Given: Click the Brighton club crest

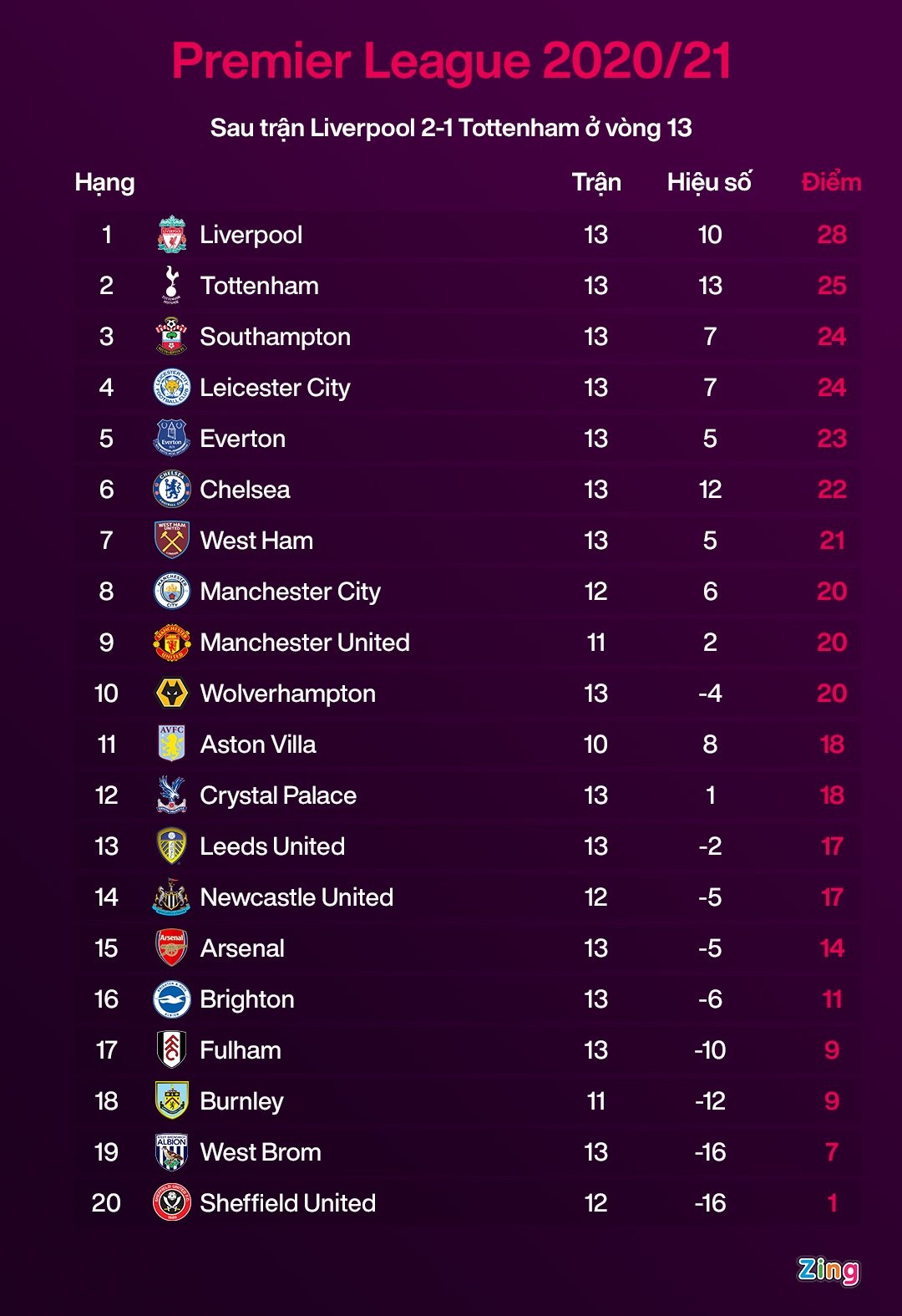Looking at the screenshot, I should (x=172, y=999).
